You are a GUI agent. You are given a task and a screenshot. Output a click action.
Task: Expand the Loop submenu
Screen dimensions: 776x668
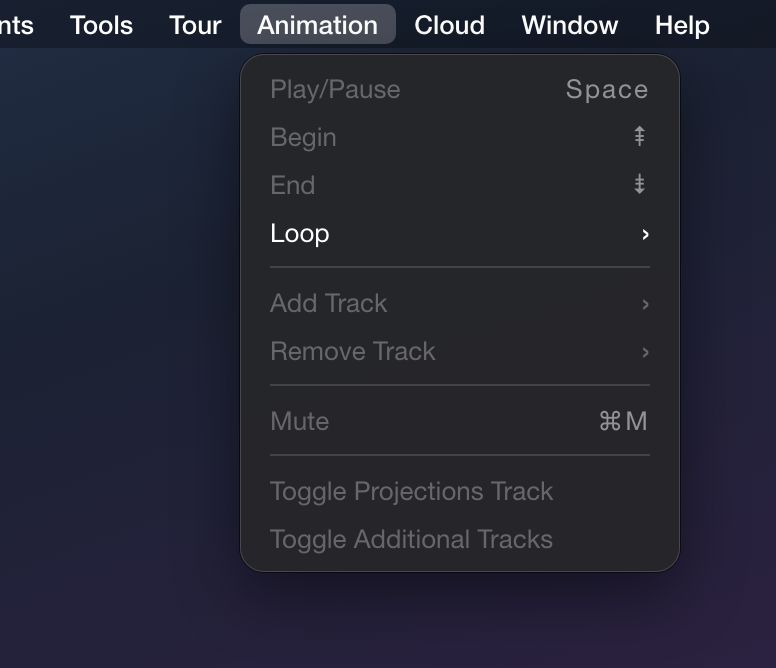460,233
